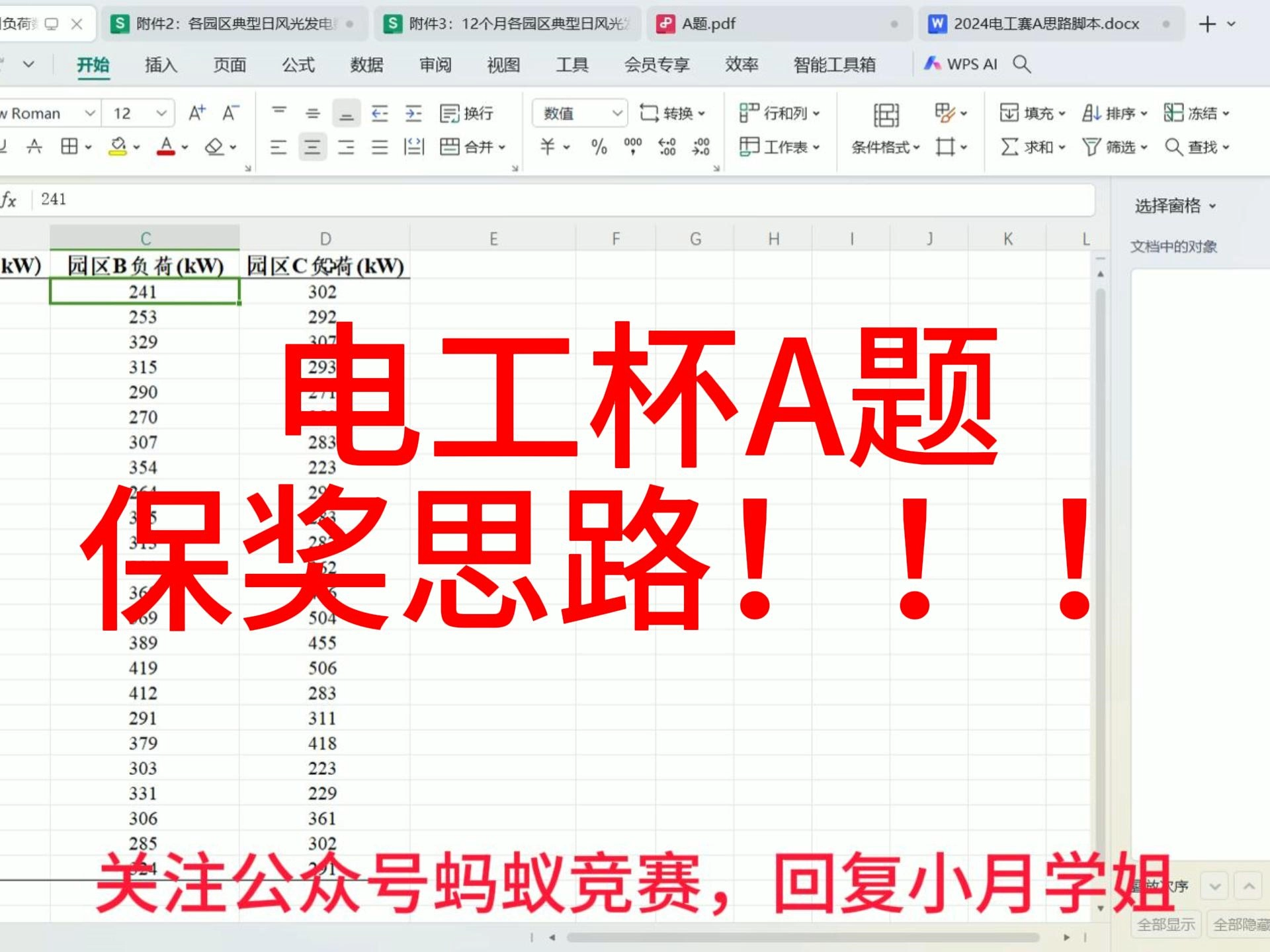The height and width of the screenshot is (952, 1270).
Task: Switch to 页面 ribbon tab
Action: click(230, 64)
